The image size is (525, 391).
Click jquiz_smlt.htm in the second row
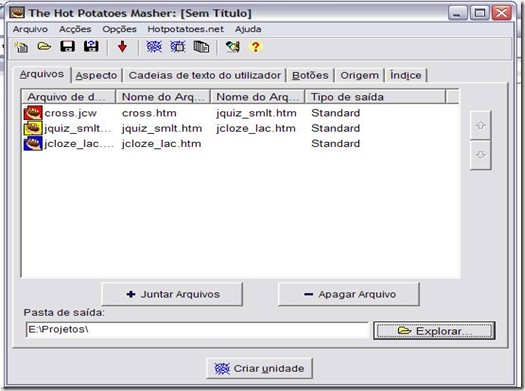point(162,129)
